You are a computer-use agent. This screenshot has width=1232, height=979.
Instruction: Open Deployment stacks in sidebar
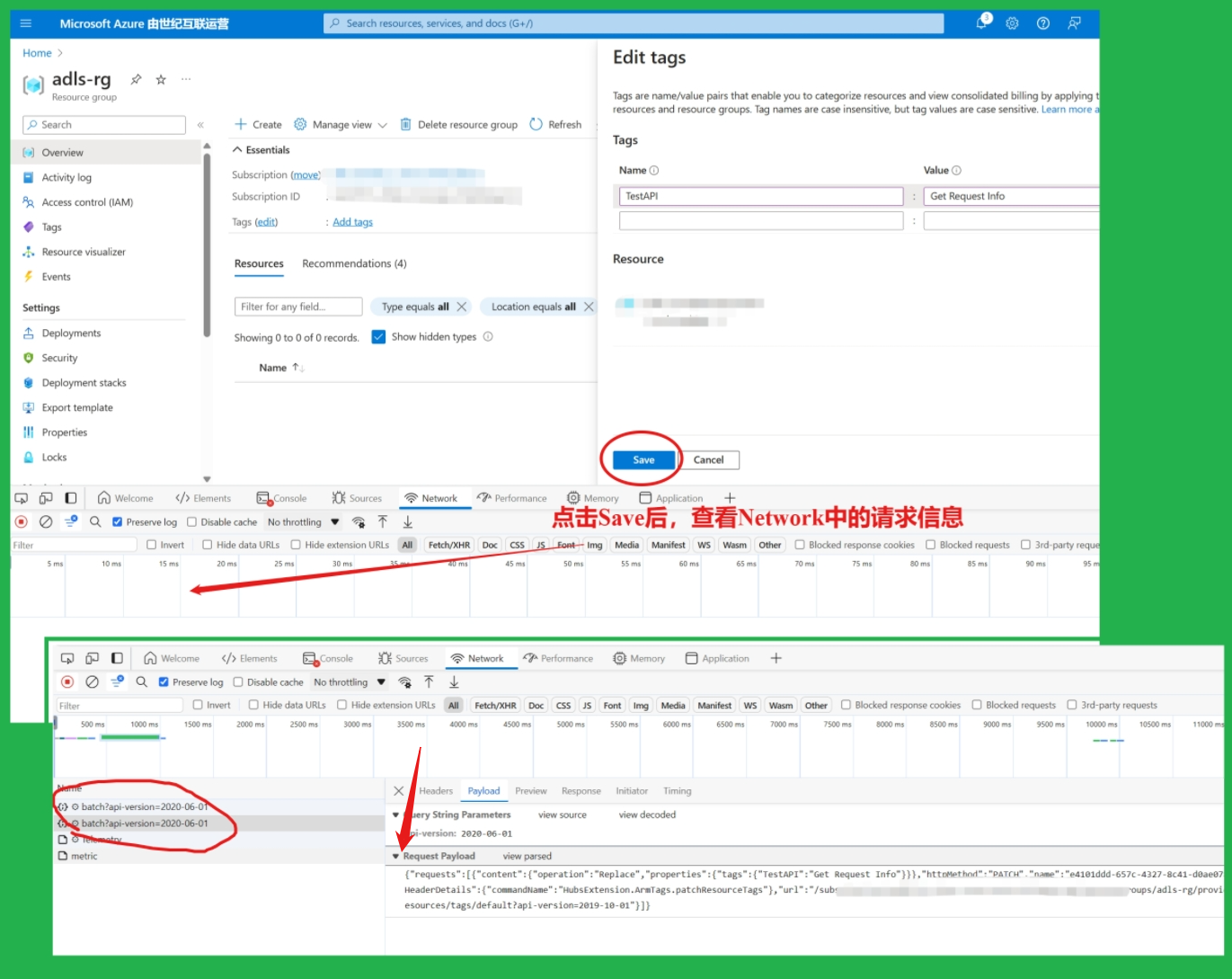(x=84, y=382)
